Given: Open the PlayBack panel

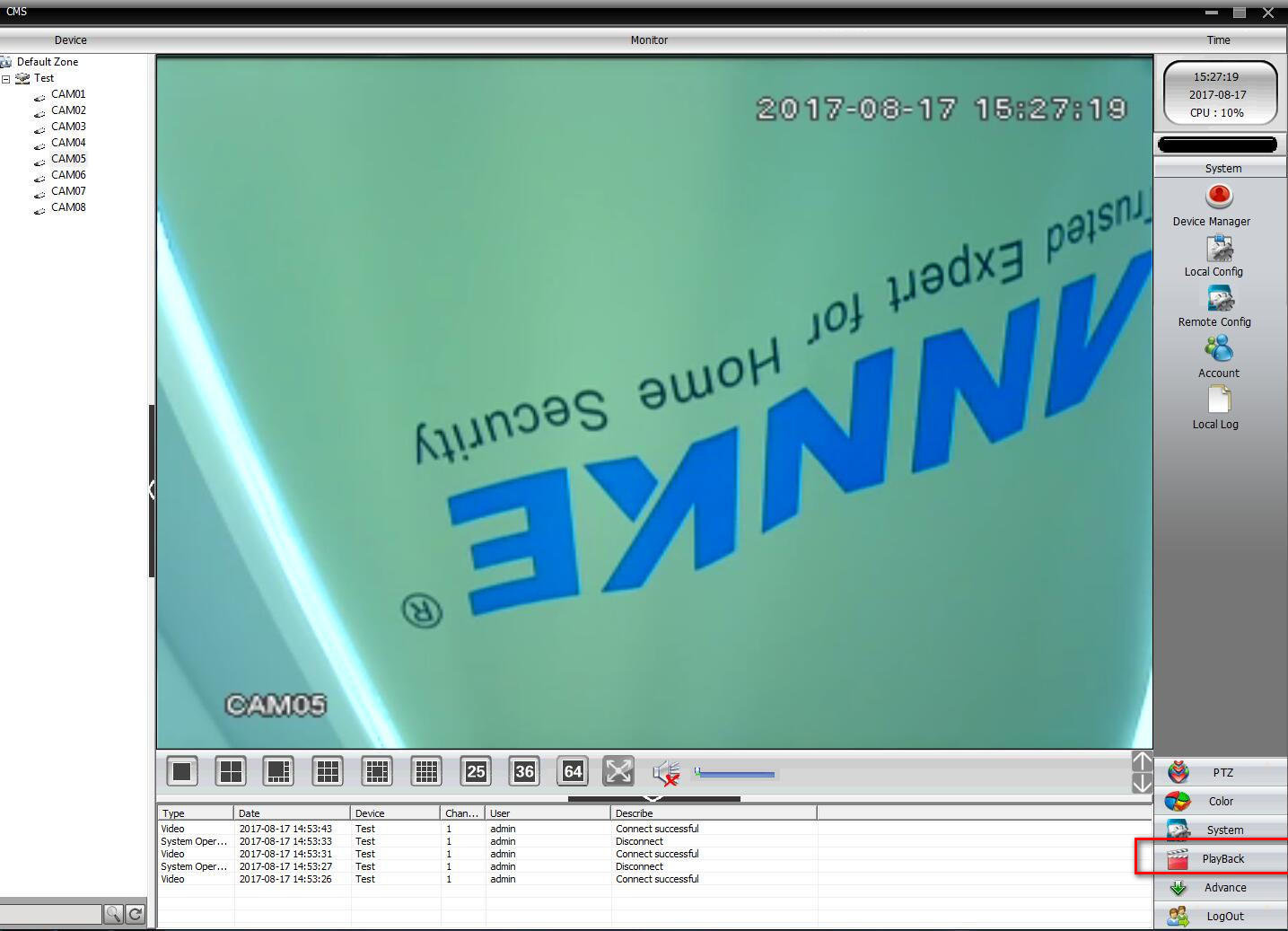Looking at the screenshot, I should [x=1221, y=858].
